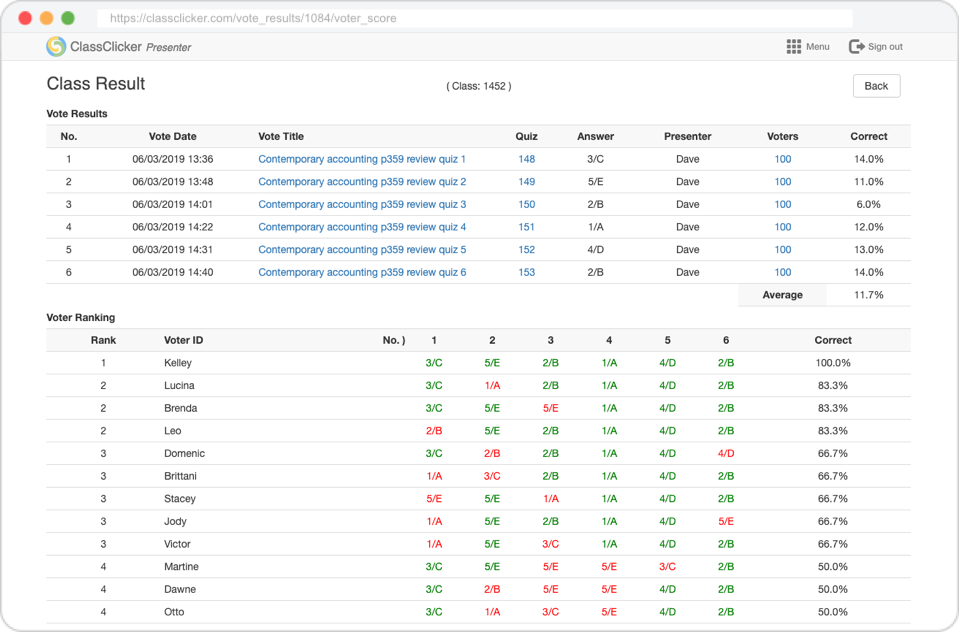View voters list for quiz 1
The width and height of the screenshot is (959, 632).
click(782, 159)
